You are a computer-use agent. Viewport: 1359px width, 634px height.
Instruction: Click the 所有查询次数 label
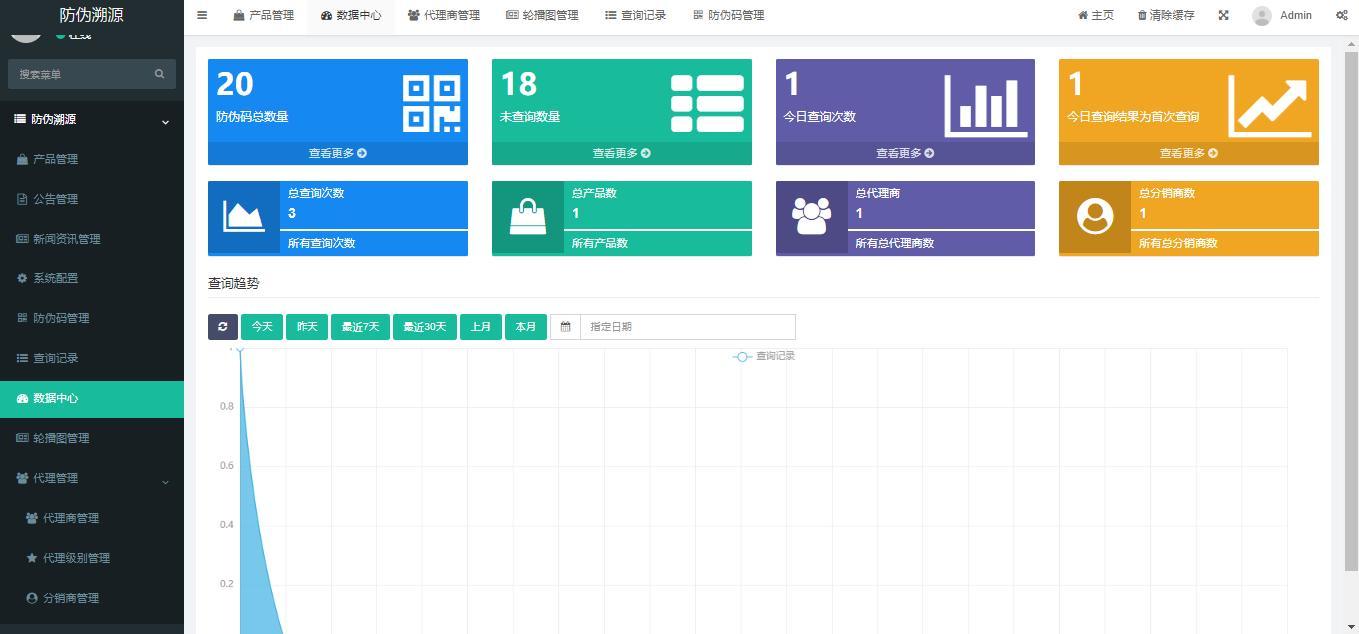pyautogui.click(x=321, y=243)
